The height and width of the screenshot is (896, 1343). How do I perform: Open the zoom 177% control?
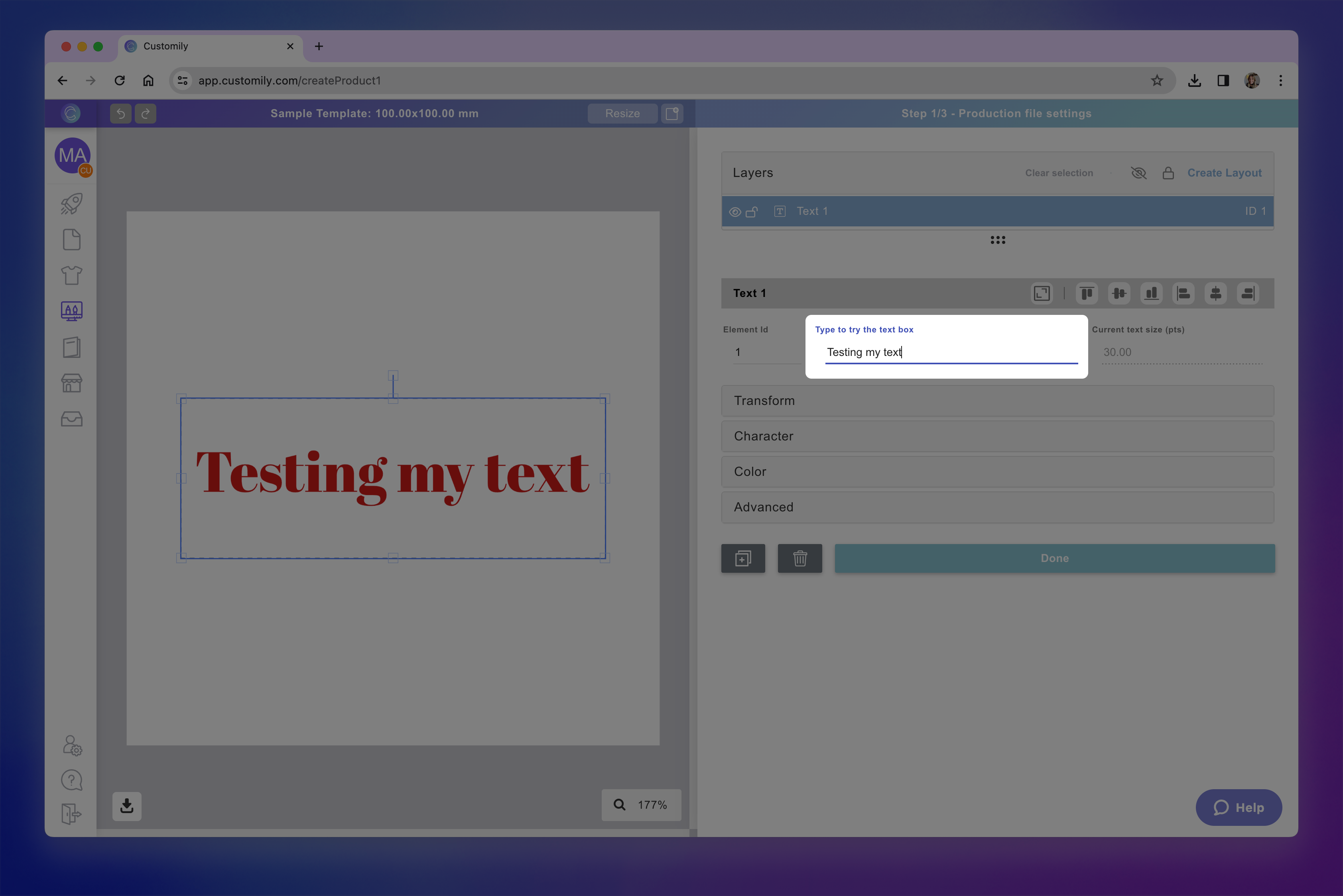[x=641, y=805]
